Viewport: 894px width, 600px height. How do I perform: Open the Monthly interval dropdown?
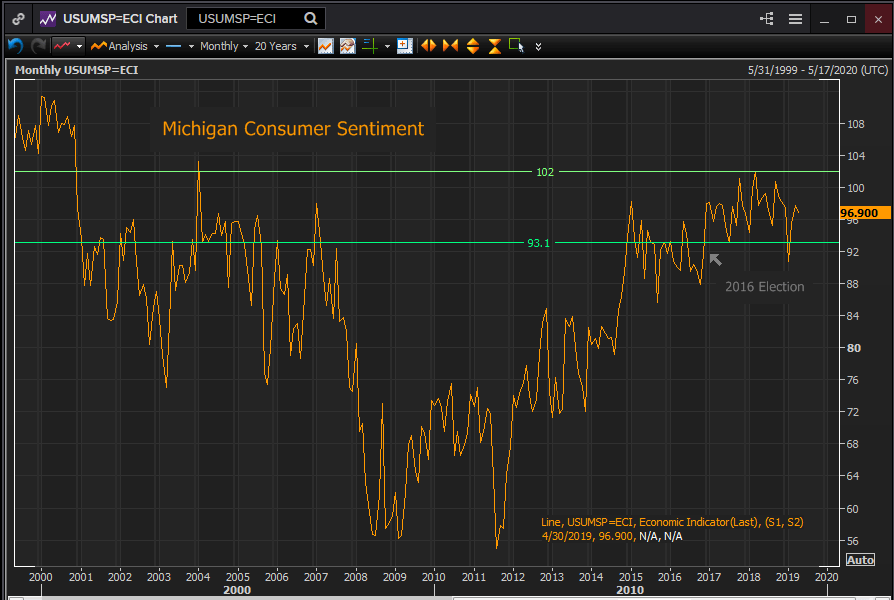click(224, 46)
